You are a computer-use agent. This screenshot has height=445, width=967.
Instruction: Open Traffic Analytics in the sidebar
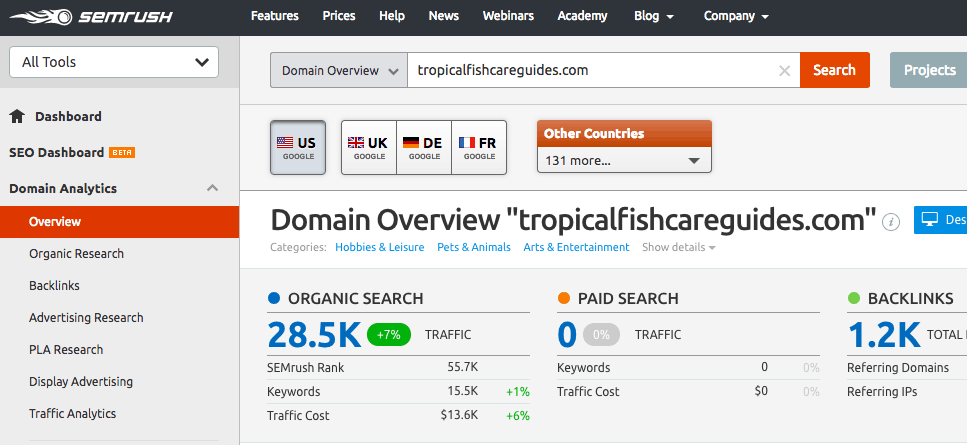pos(72,414)
